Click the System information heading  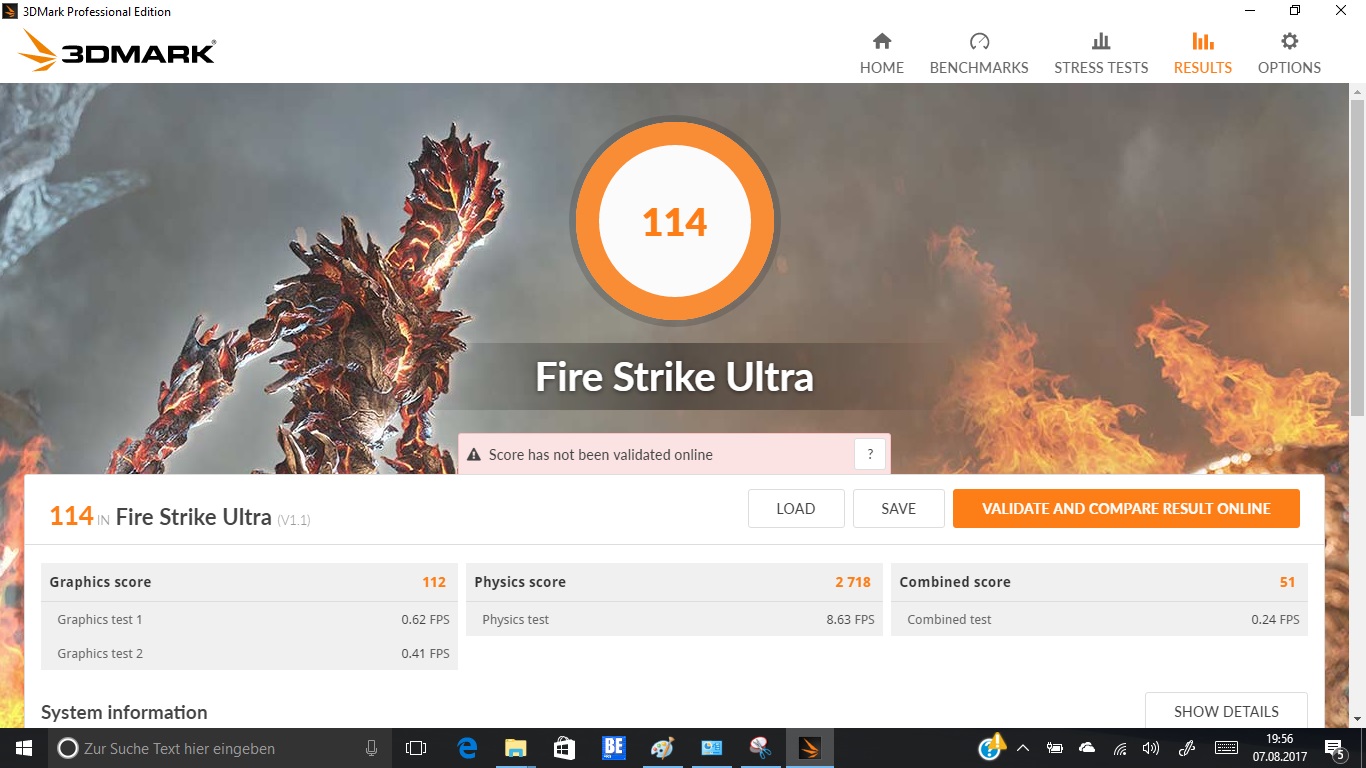pos(124,712)
